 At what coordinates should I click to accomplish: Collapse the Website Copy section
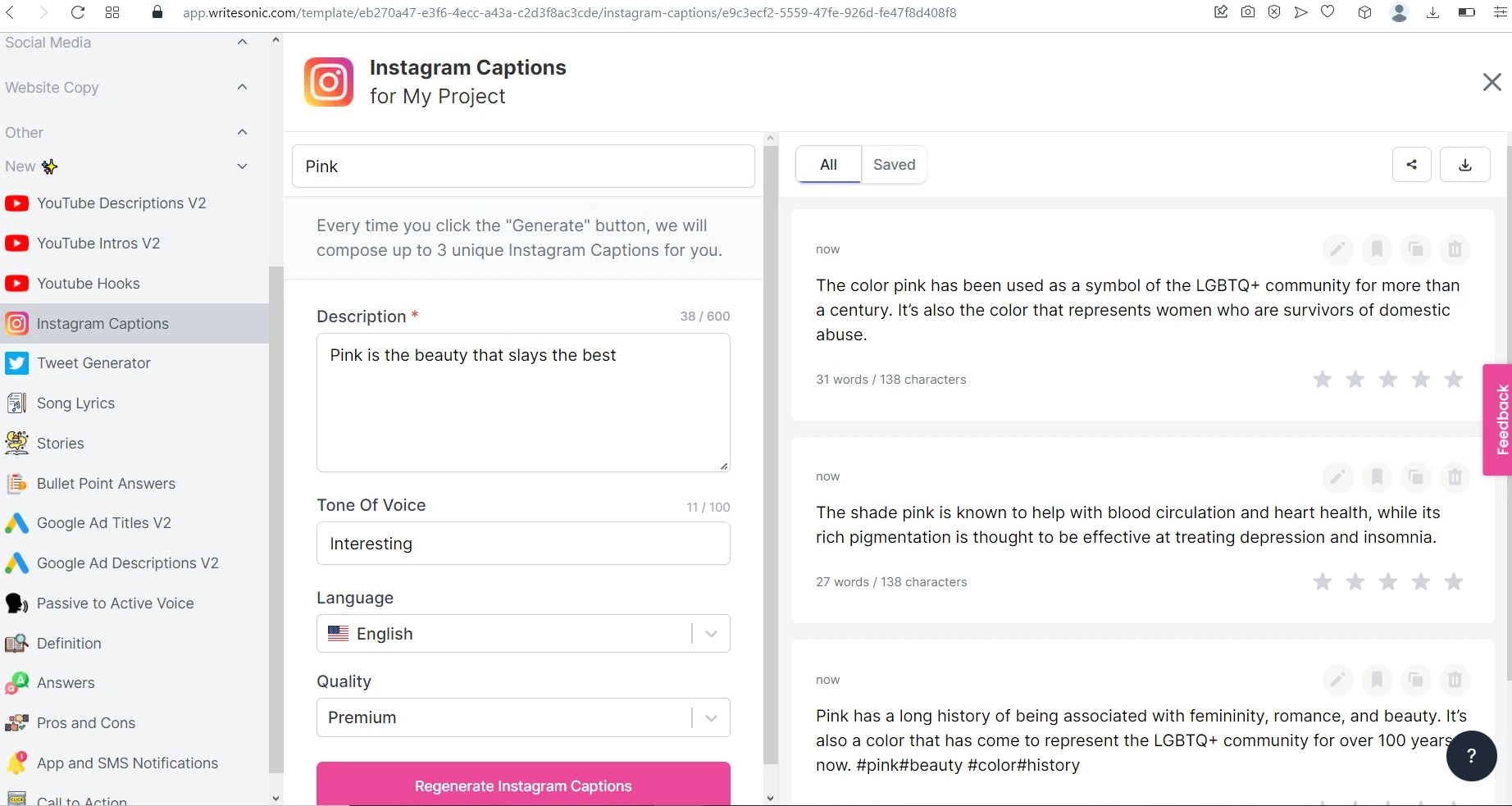point(242,87)
